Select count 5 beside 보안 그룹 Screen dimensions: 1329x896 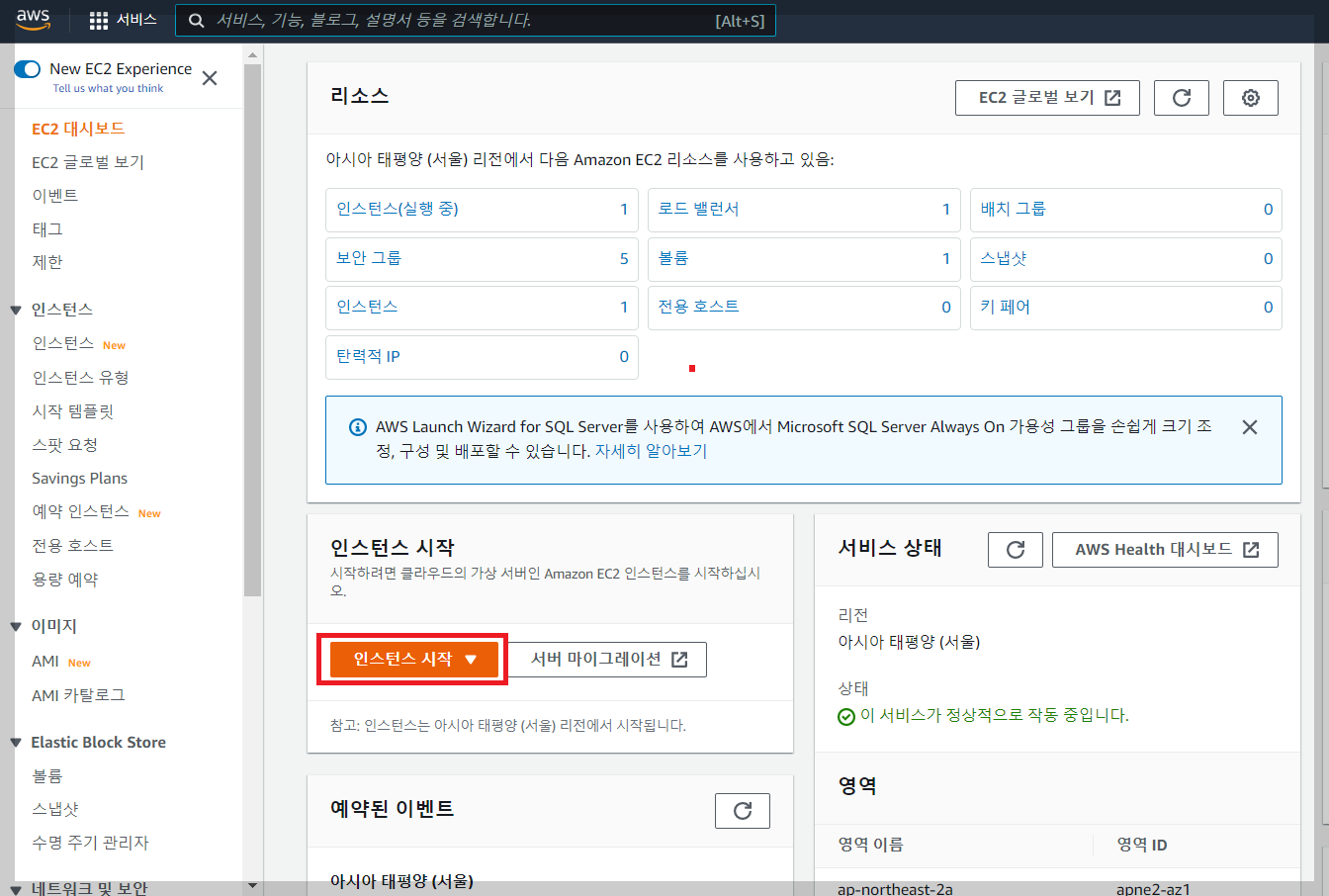click(x=624, y=258)
